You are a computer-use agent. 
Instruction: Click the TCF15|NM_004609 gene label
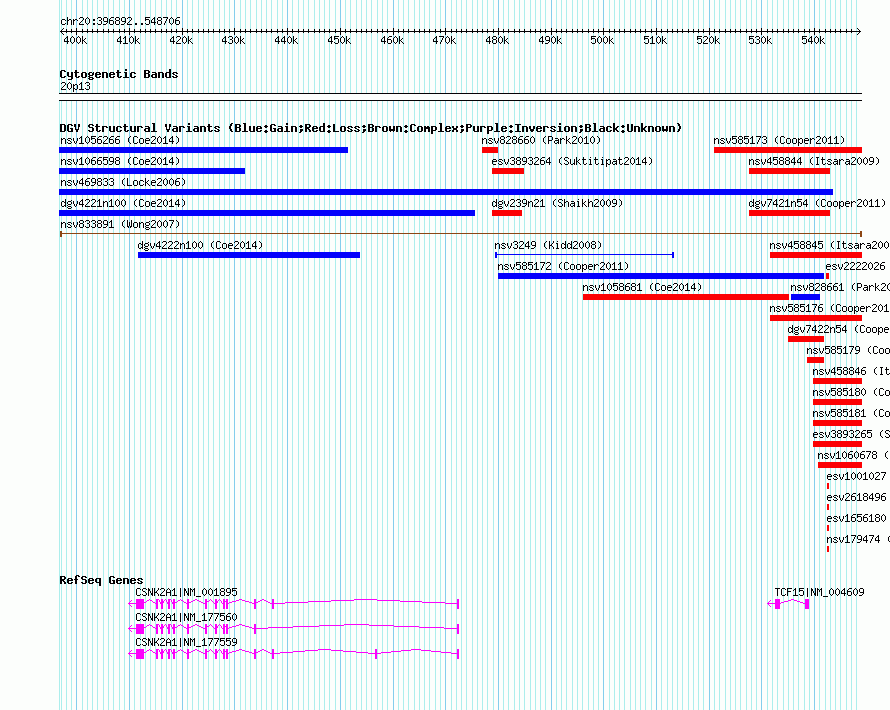[820, 592]
